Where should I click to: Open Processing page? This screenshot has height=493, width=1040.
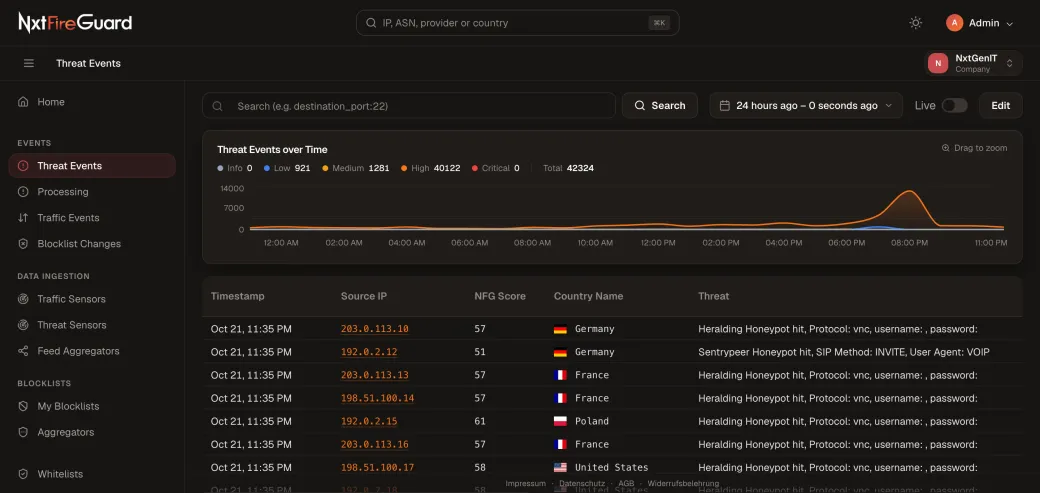click(92, 192)
